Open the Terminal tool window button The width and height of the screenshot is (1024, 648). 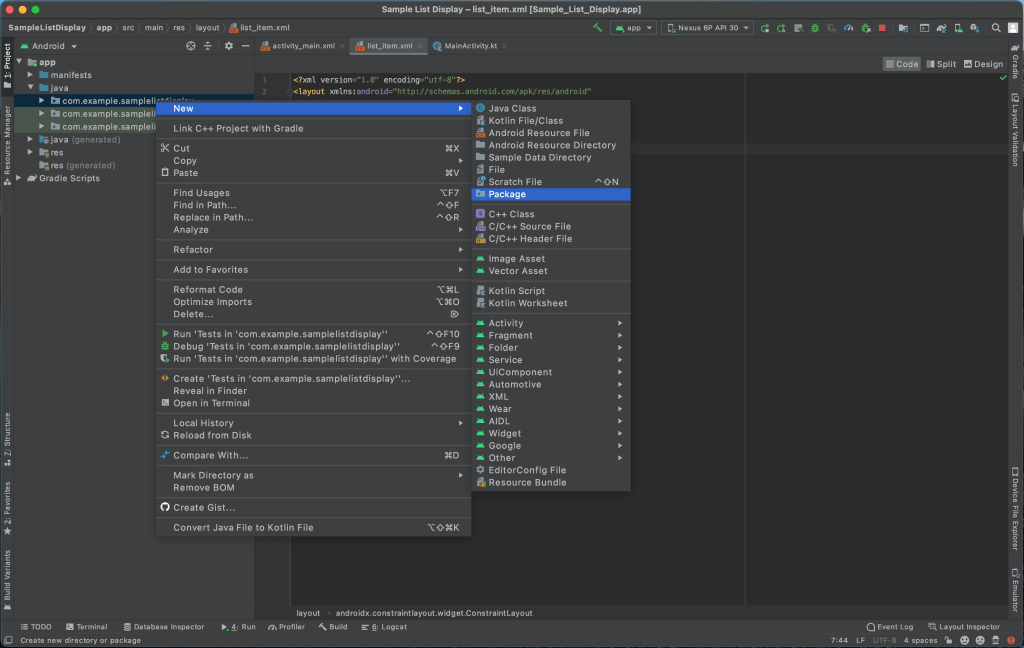(86, 627)
